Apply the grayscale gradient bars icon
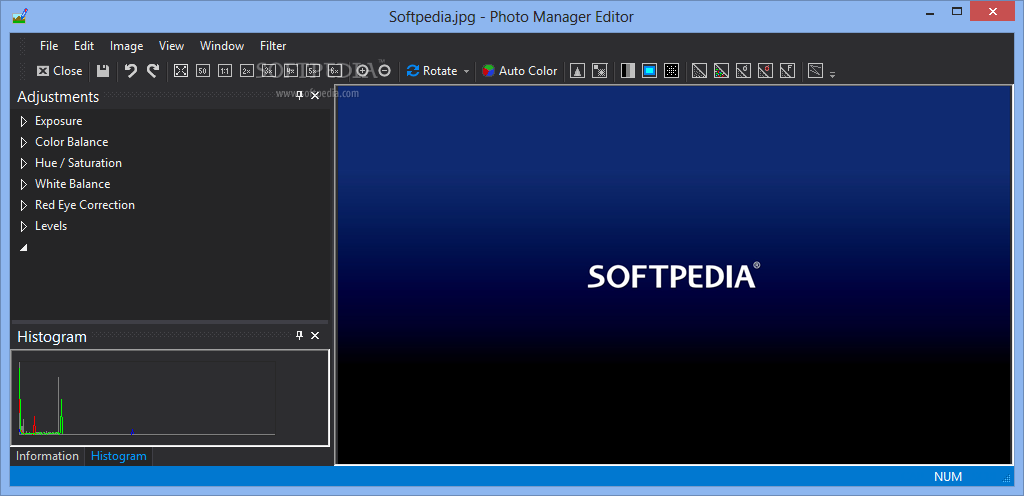1024x496 pixels. [628, 70]
